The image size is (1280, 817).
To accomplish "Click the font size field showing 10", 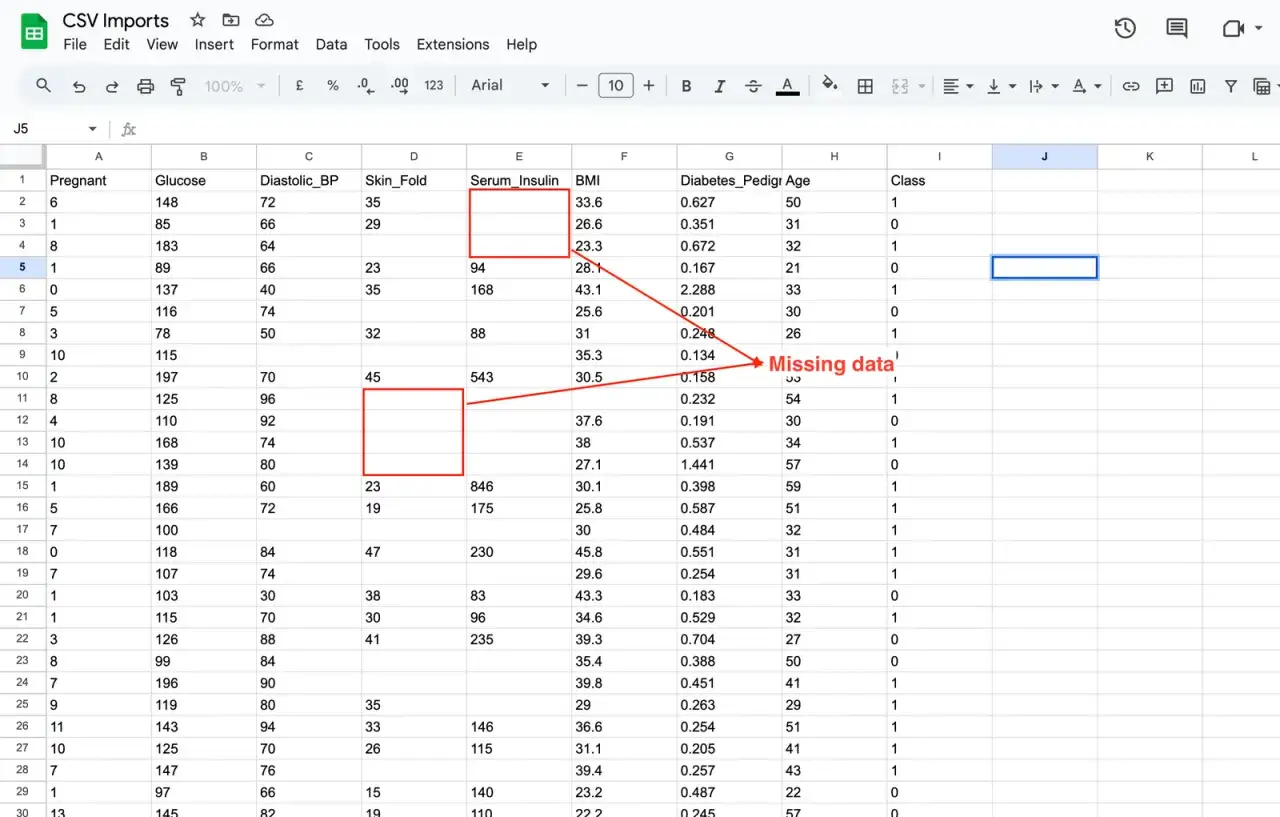I will pos(616,86).
